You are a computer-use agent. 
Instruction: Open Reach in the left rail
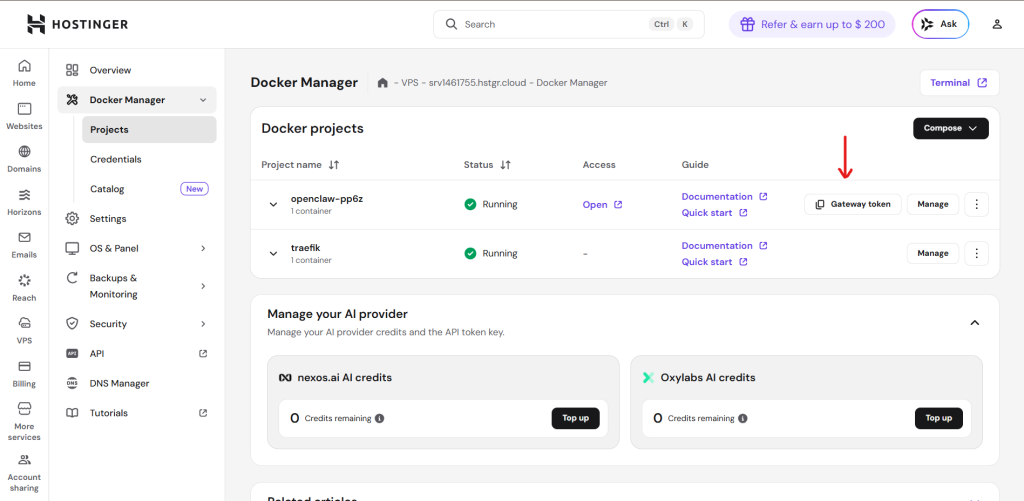coord(24,288)
